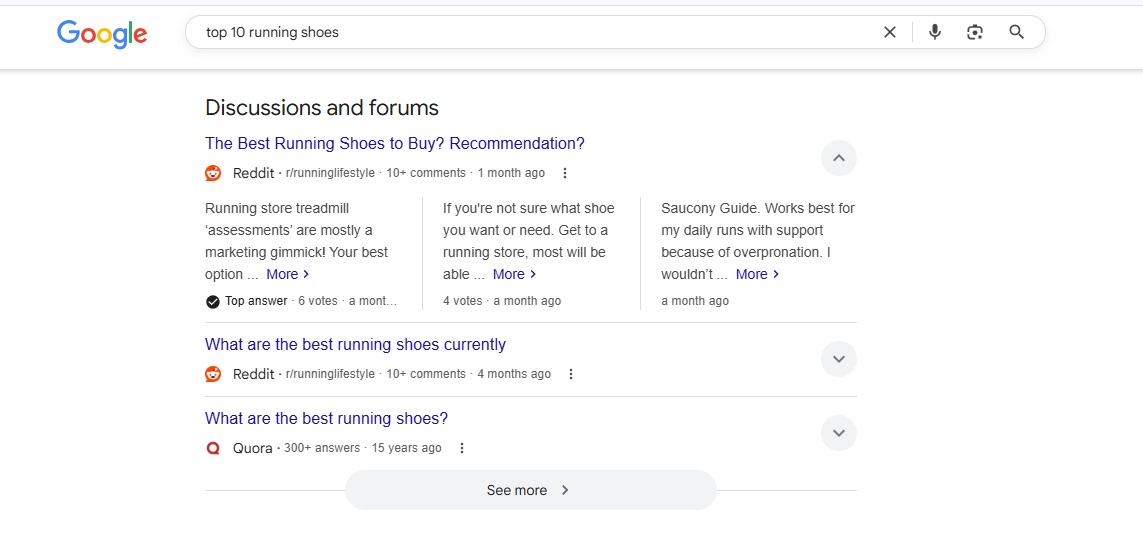1143x547 pixels.
Task: Click the Quora site icon
Action: click(213, 448)
